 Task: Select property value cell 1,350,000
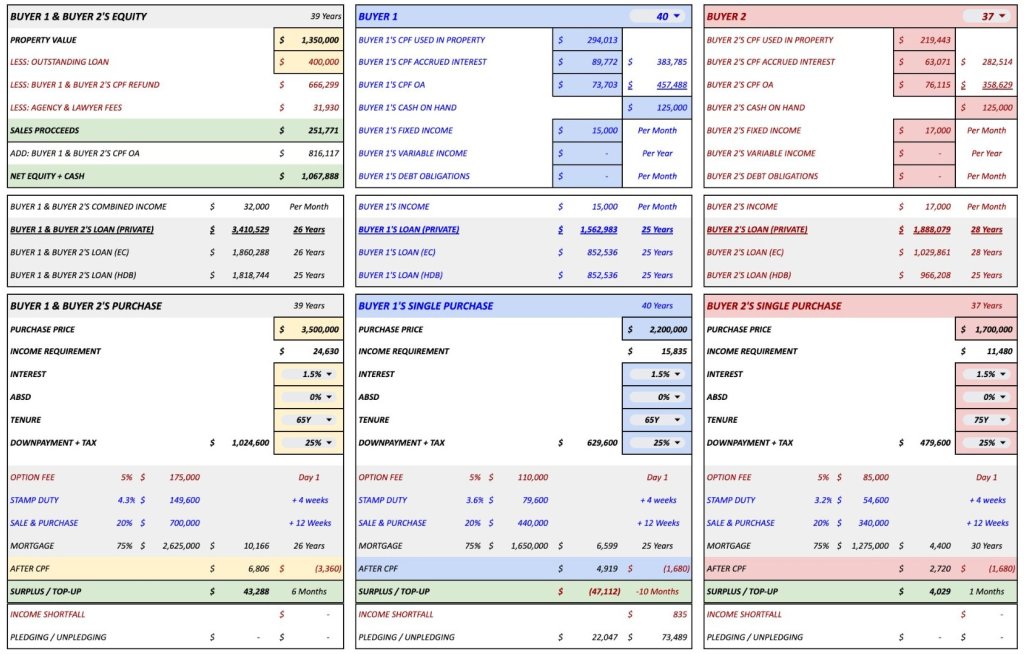(309, 40)
